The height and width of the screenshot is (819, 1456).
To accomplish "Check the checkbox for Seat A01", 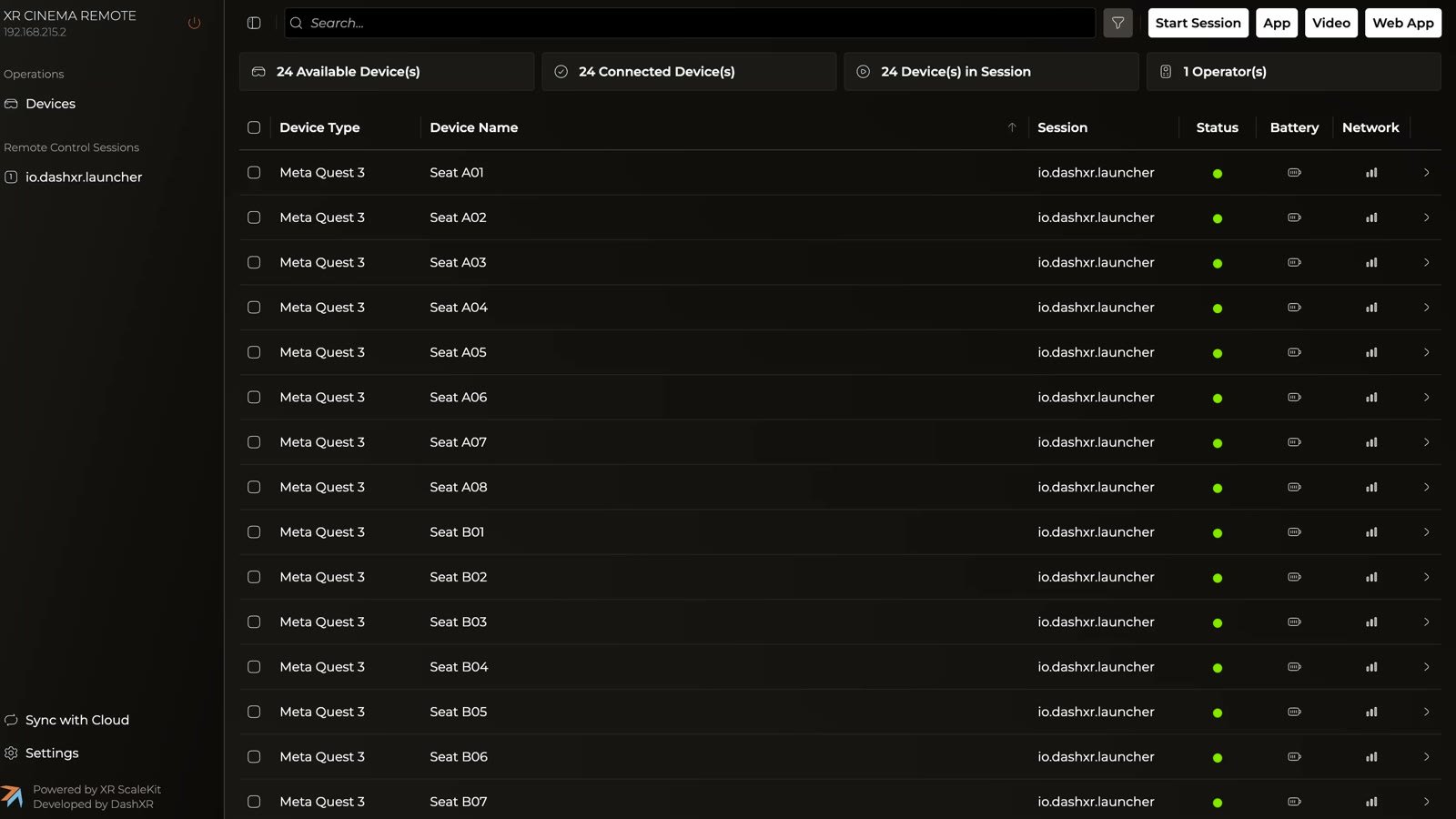I will (x=254, y=173).
